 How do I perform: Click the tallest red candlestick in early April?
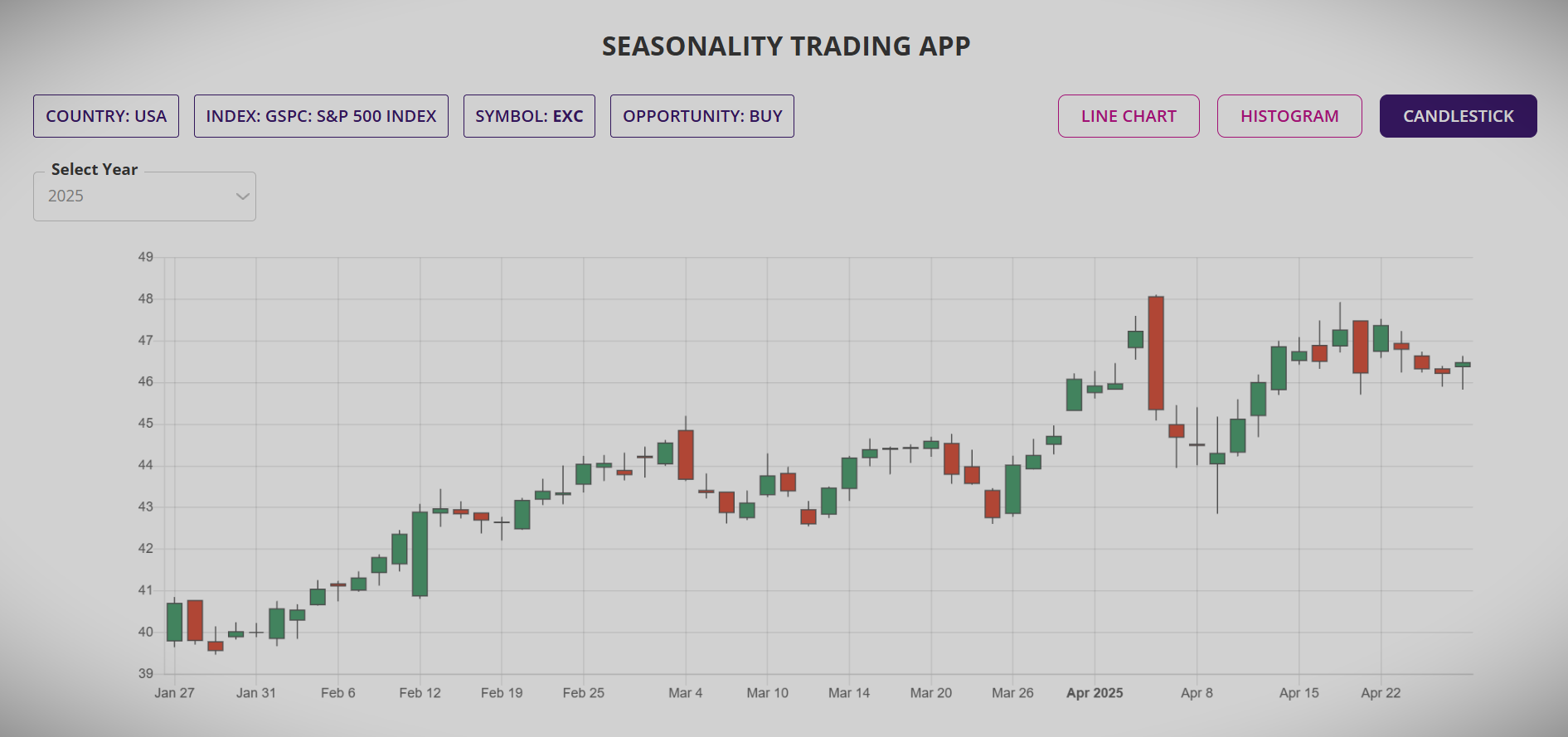pos(1155,352)
